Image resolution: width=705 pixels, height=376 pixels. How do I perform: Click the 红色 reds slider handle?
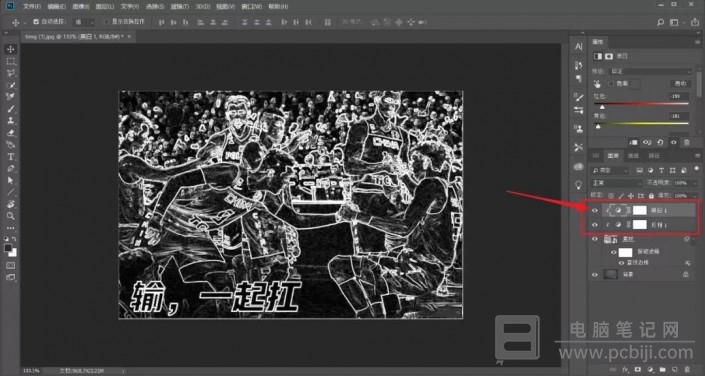coord(602,107)
